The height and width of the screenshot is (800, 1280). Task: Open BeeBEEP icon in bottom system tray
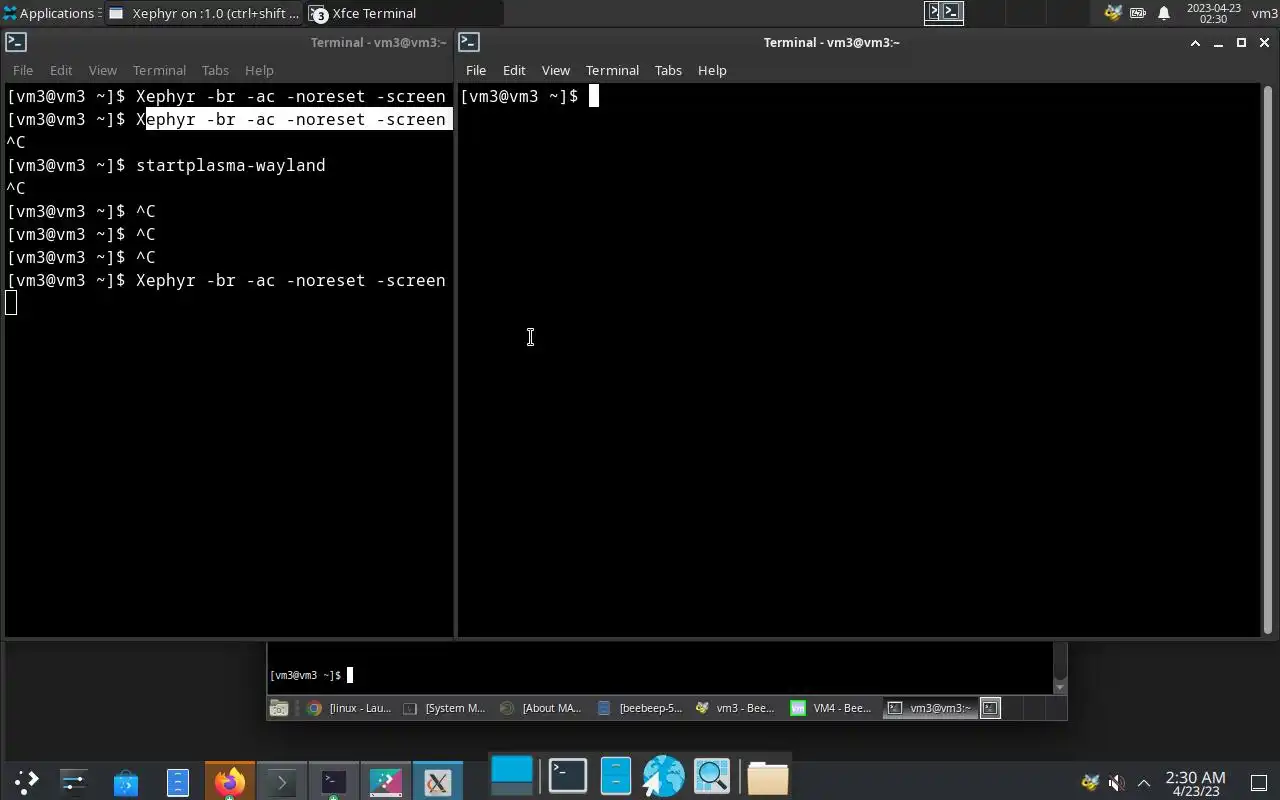pos(1090,782)
